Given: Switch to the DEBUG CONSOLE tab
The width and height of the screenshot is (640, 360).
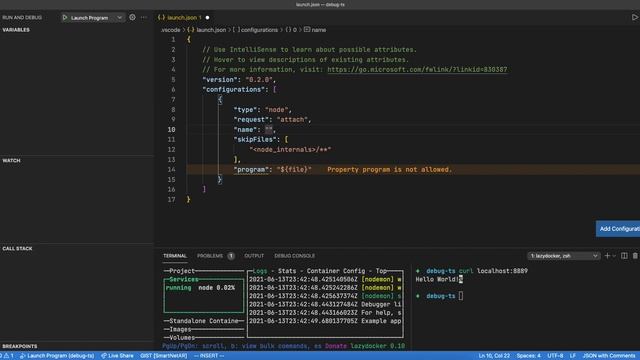Looking at the screenshot, I should point(294,256).
